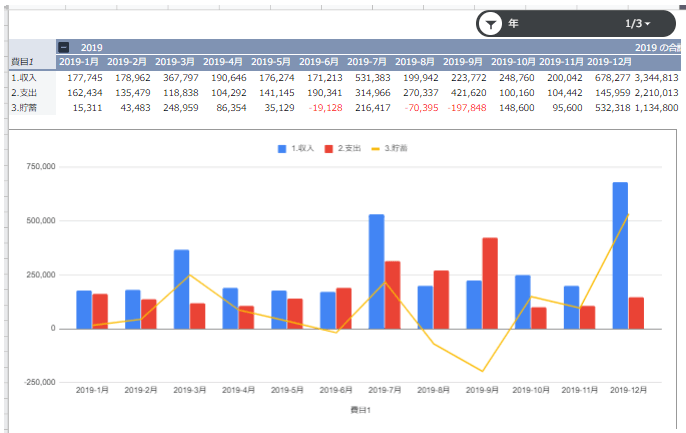Select the 2019-12月 column header cell
Screen dimensions: 686x433
tap(610, 62)
